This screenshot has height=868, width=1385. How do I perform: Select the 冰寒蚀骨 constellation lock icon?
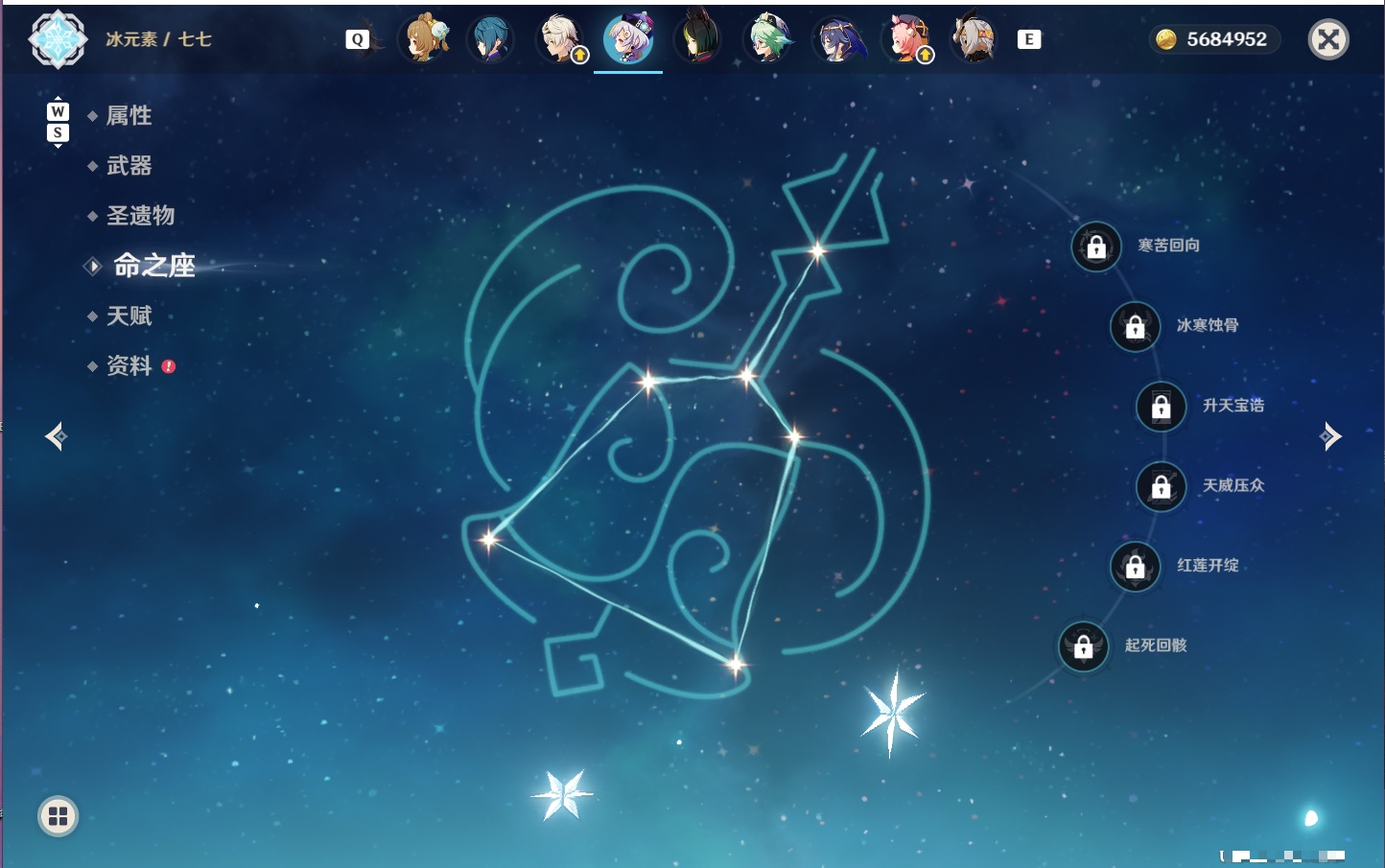pos(1136,327)
